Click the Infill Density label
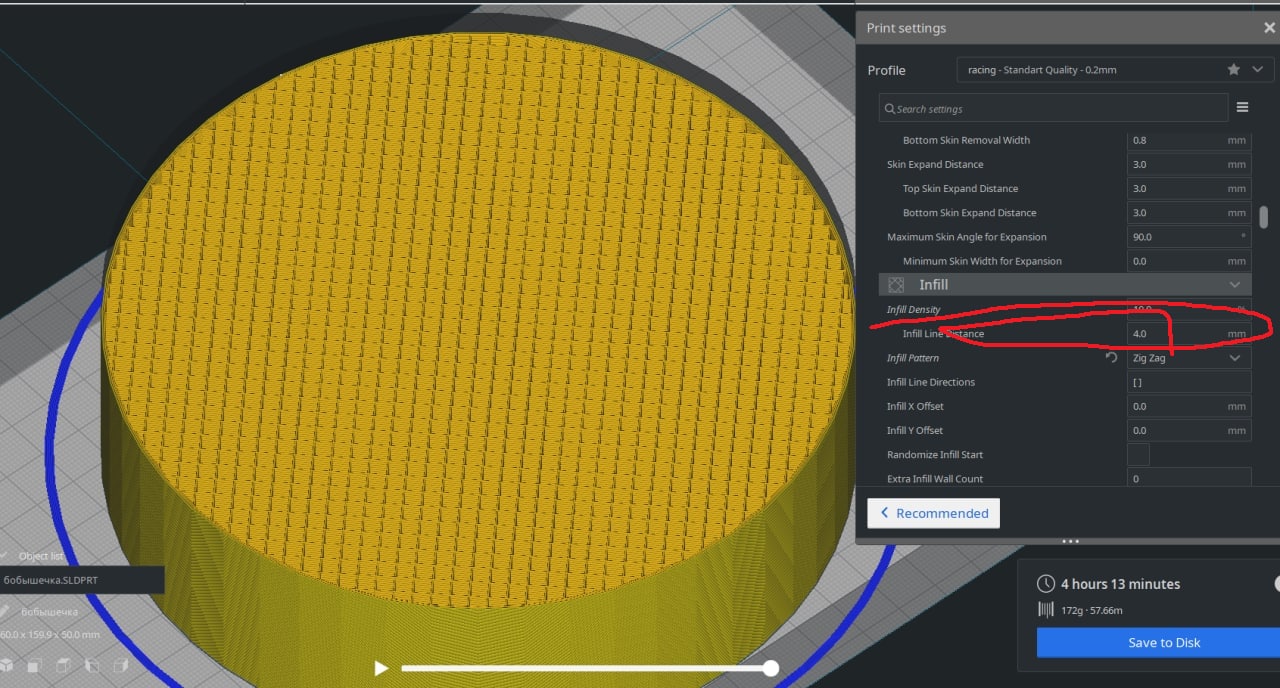The height and width of the screenshot is (688, 1280). coord(913,310)
